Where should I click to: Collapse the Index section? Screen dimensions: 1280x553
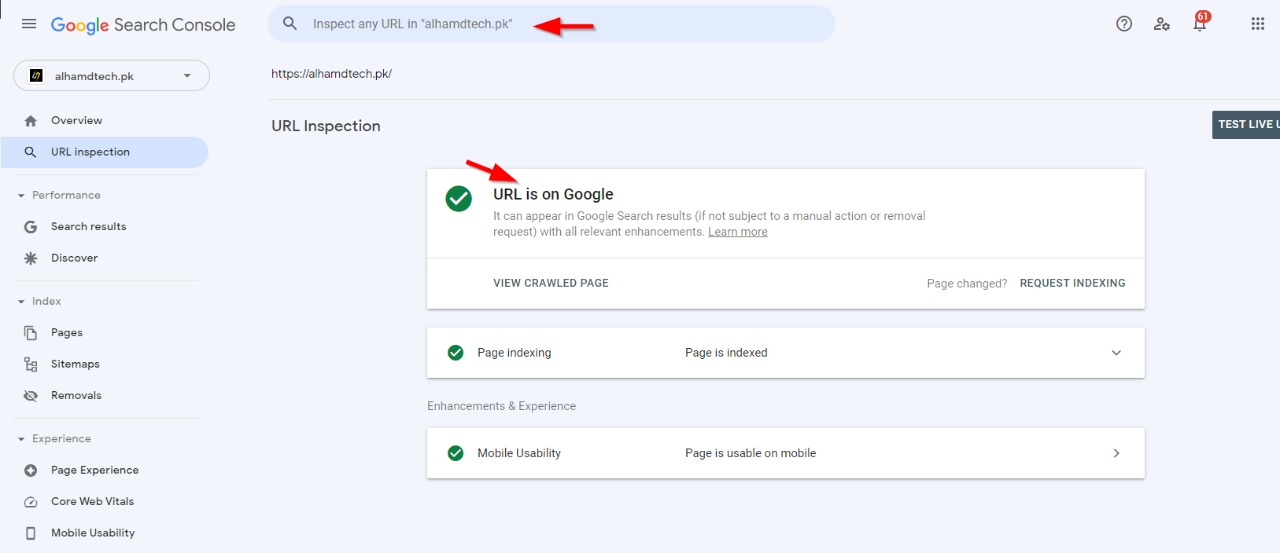[x=21, y=301]
